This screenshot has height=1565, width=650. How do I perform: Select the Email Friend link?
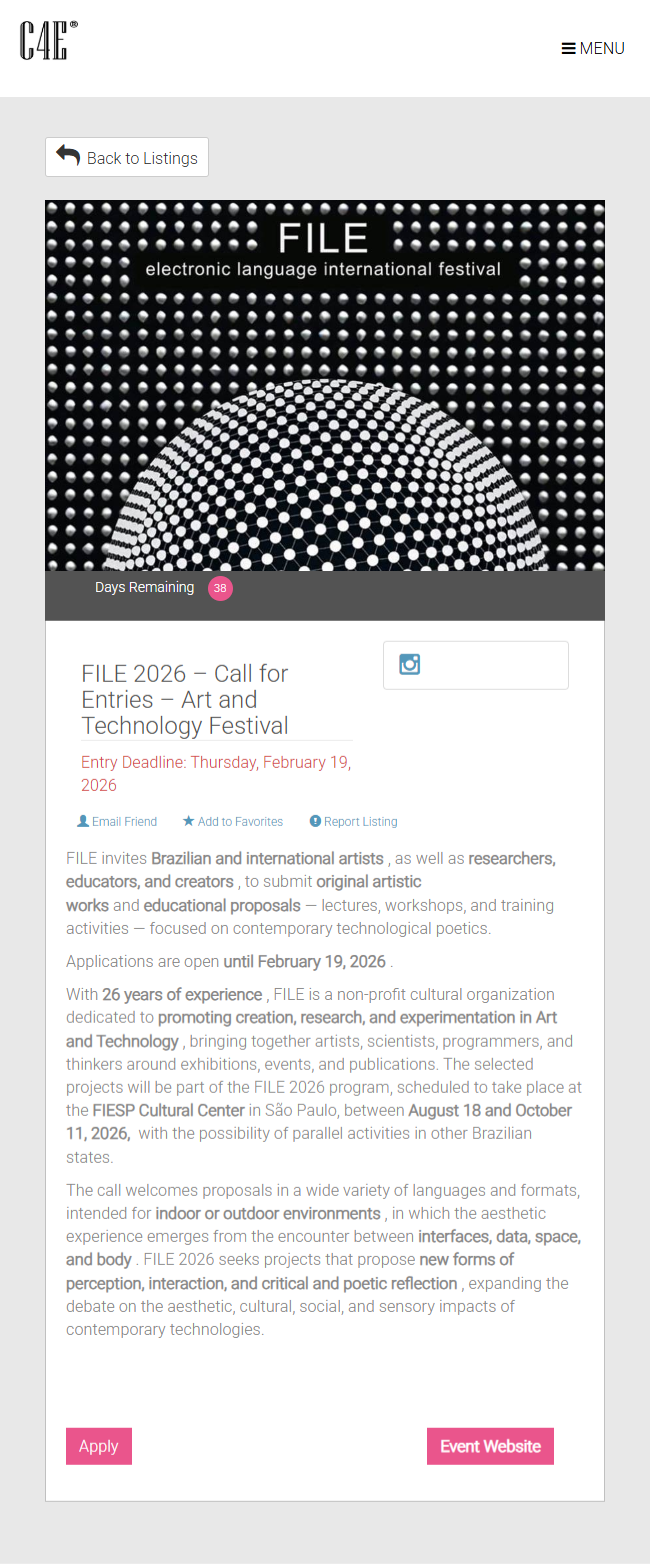click(x=124, y=822)
